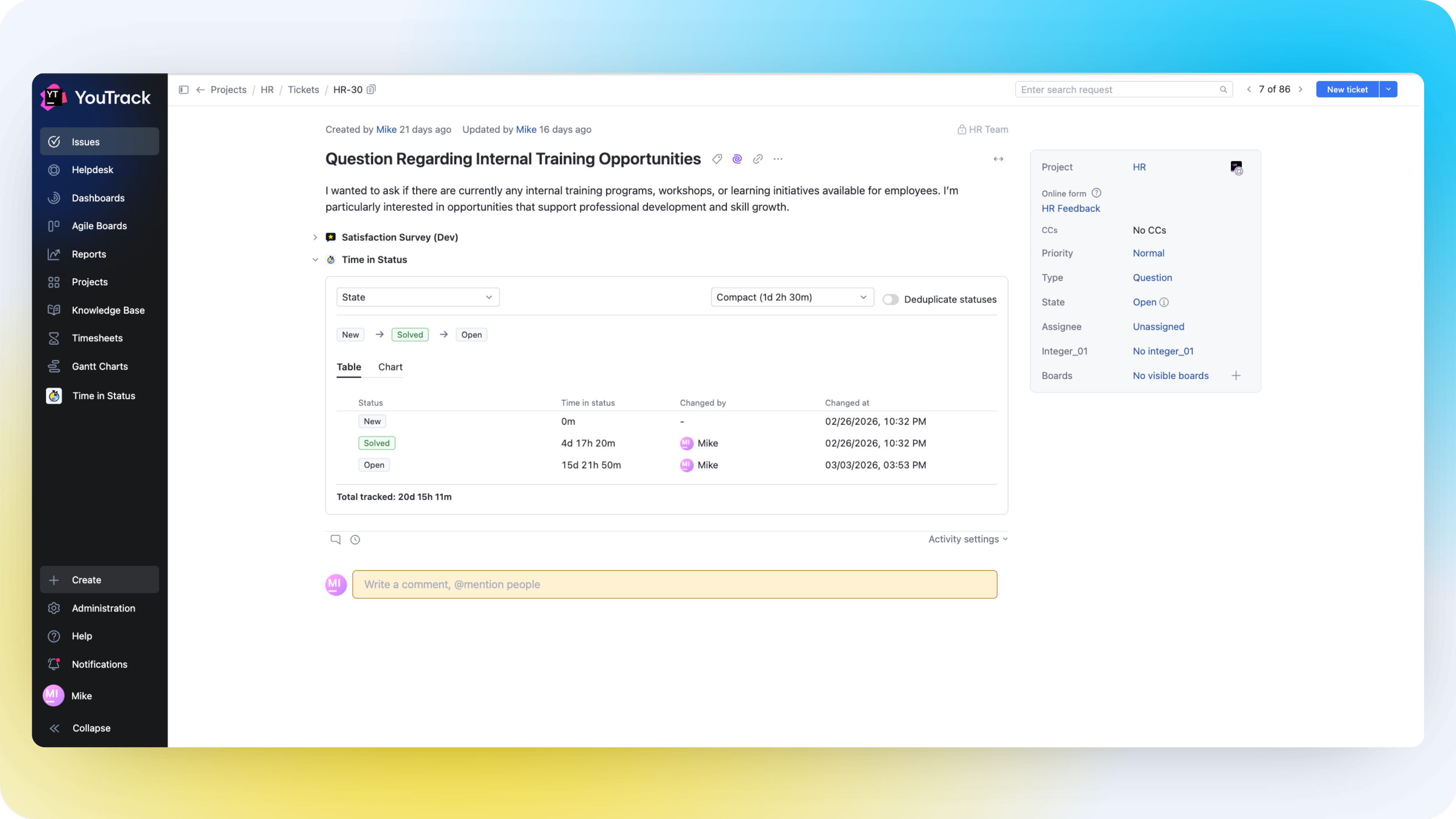Open the Knowledge Base
The width and height of the screenshot is (1456, 819).
pyautogui.click(x=107, y=310)
